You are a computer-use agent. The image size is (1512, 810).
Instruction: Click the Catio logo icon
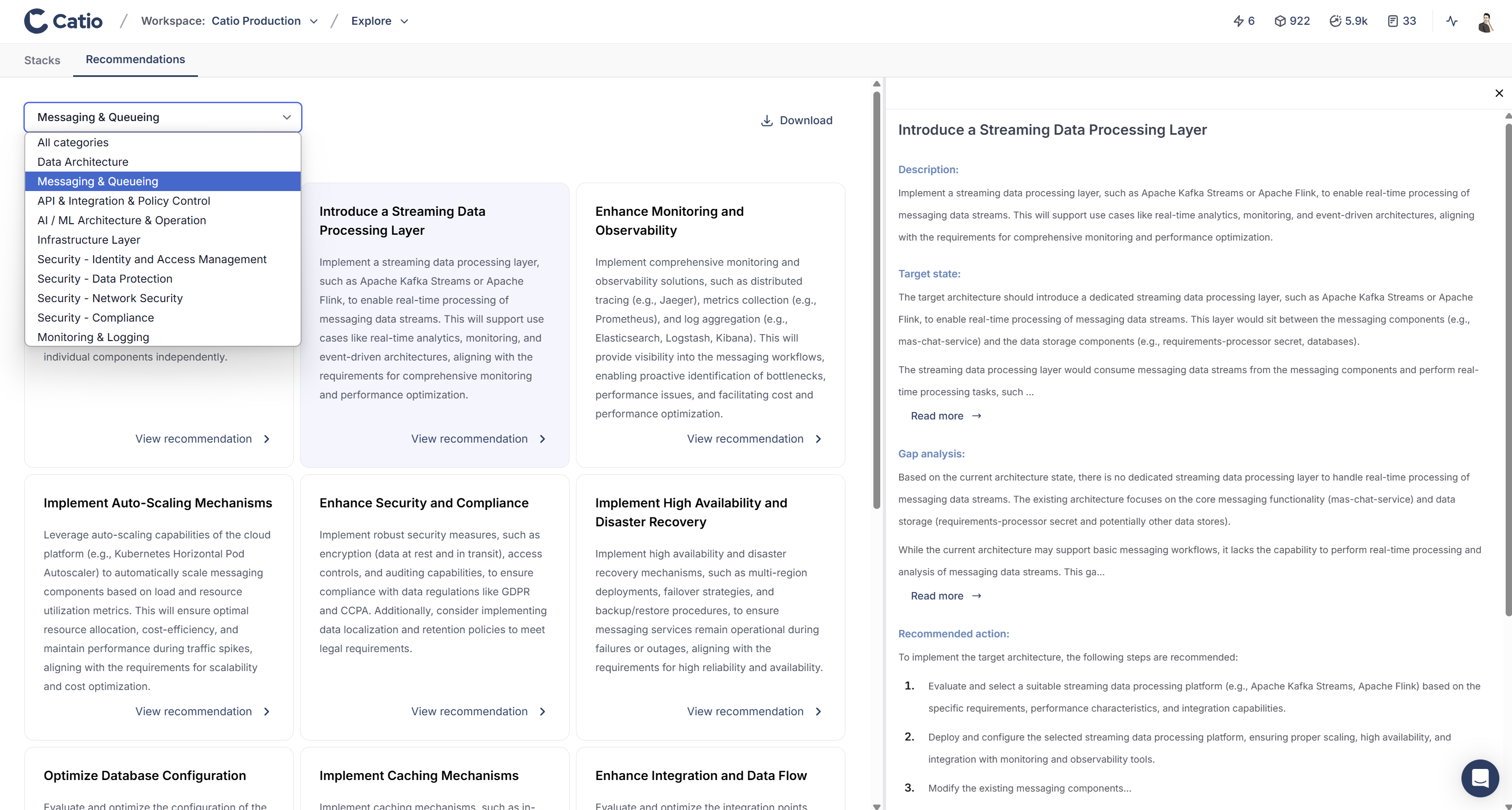[x=35, y=21]
